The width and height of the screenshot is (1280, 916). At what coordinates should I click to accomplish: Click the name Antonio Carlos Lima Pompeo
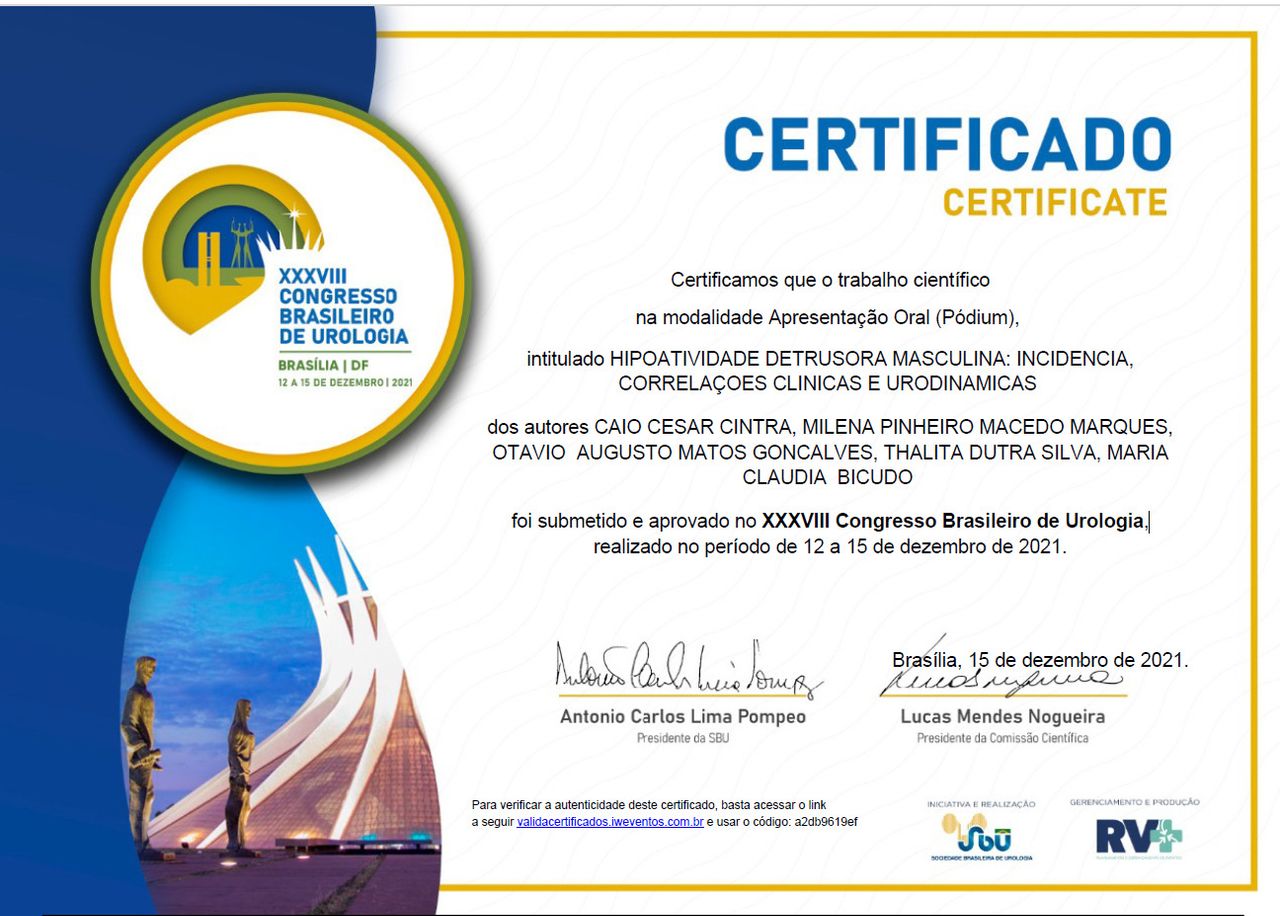[x=682, y=717]
